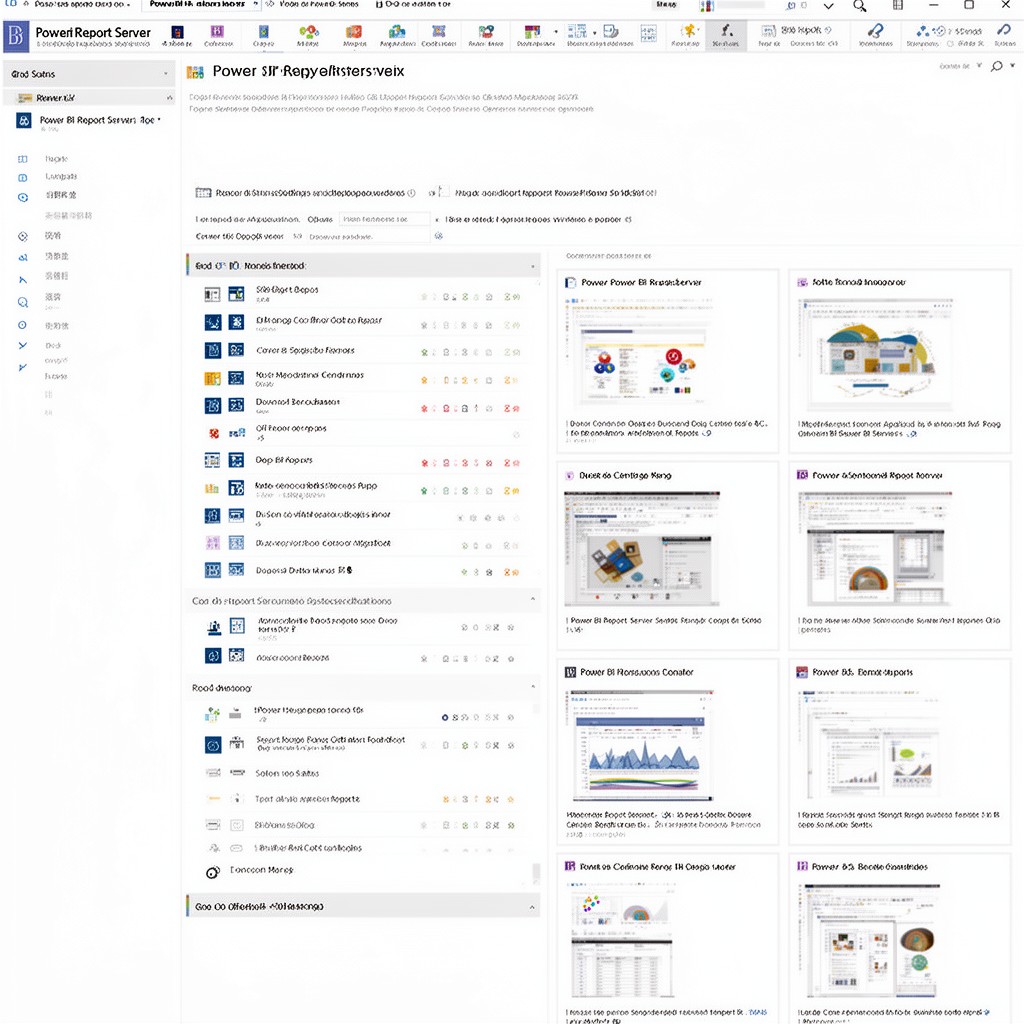Click the checkmark icon in left sidebar
Viewport: 1024px width, 1024px height.
[23, 345]
